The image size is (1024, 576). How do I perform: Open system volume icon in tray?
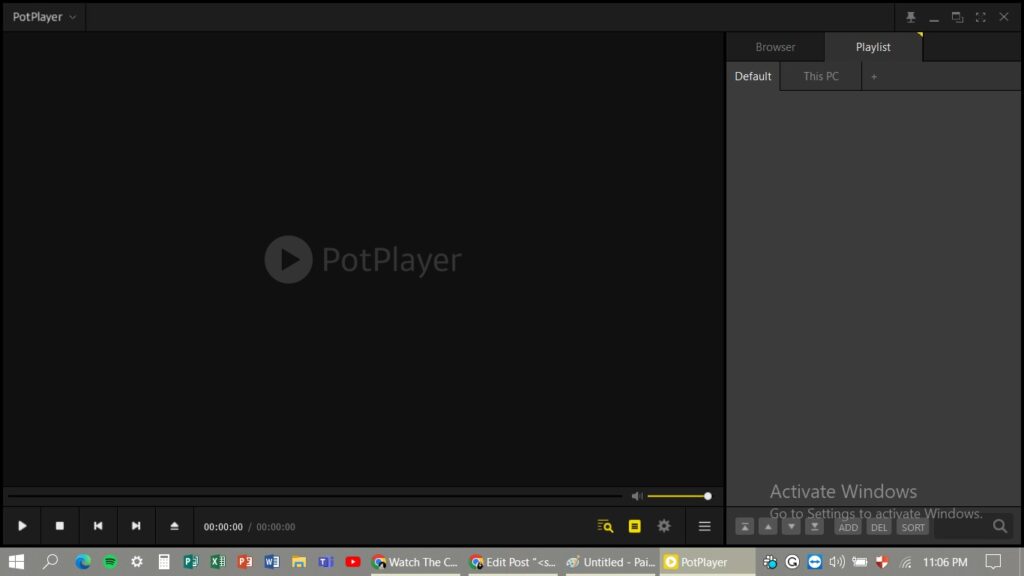837,562
